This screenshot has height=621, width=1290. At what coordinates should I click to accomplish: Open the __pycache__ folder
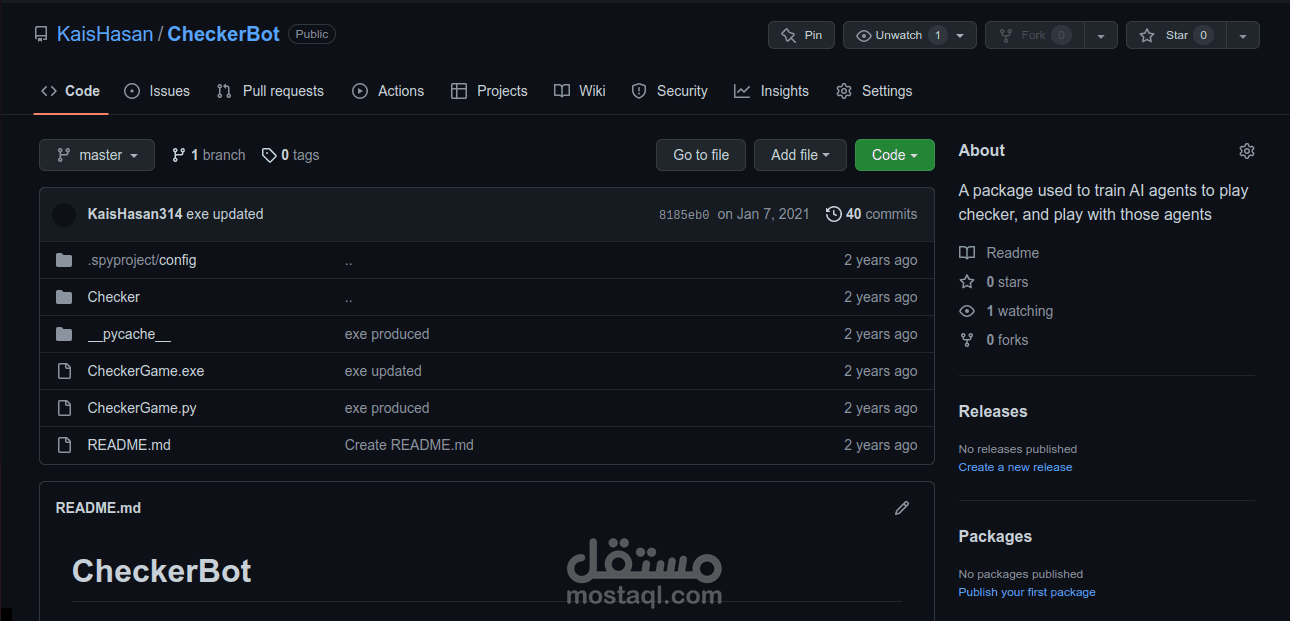point(129,334)
